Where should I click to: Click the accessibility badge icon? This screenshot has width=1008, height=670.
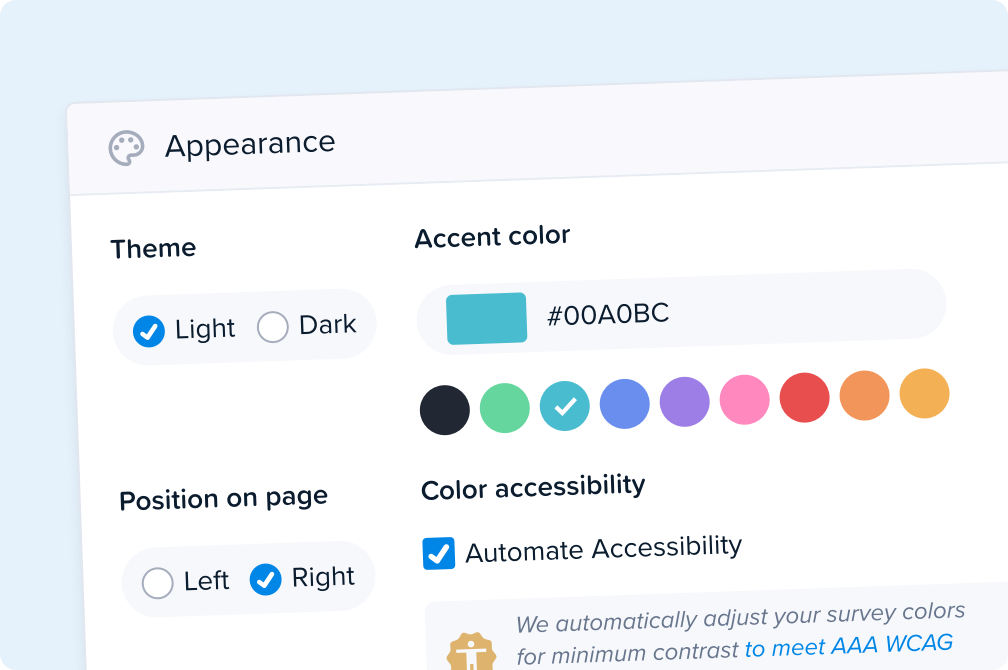[471, 651]
